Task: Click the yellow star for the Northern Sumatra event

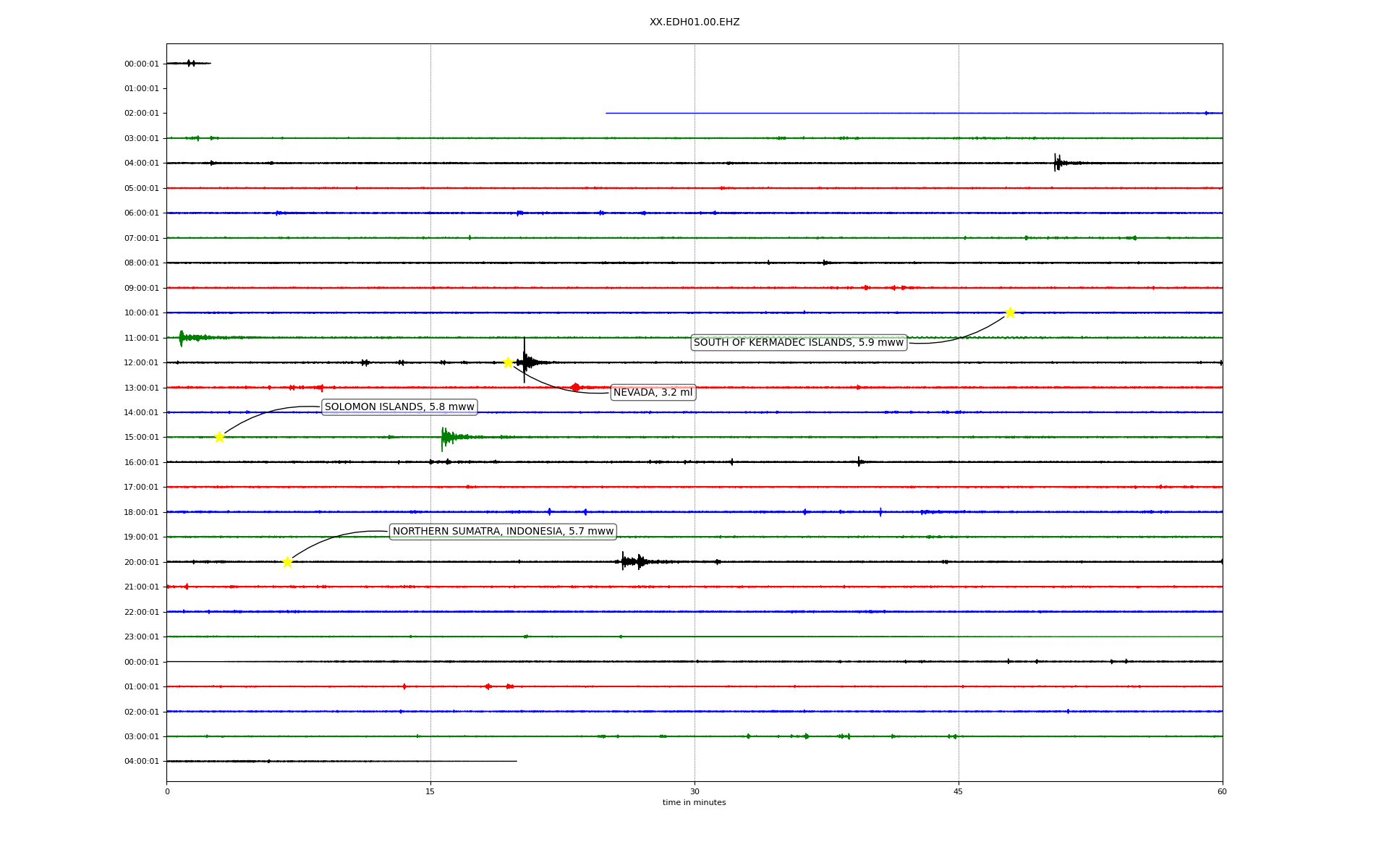Action: pos(287,562)
